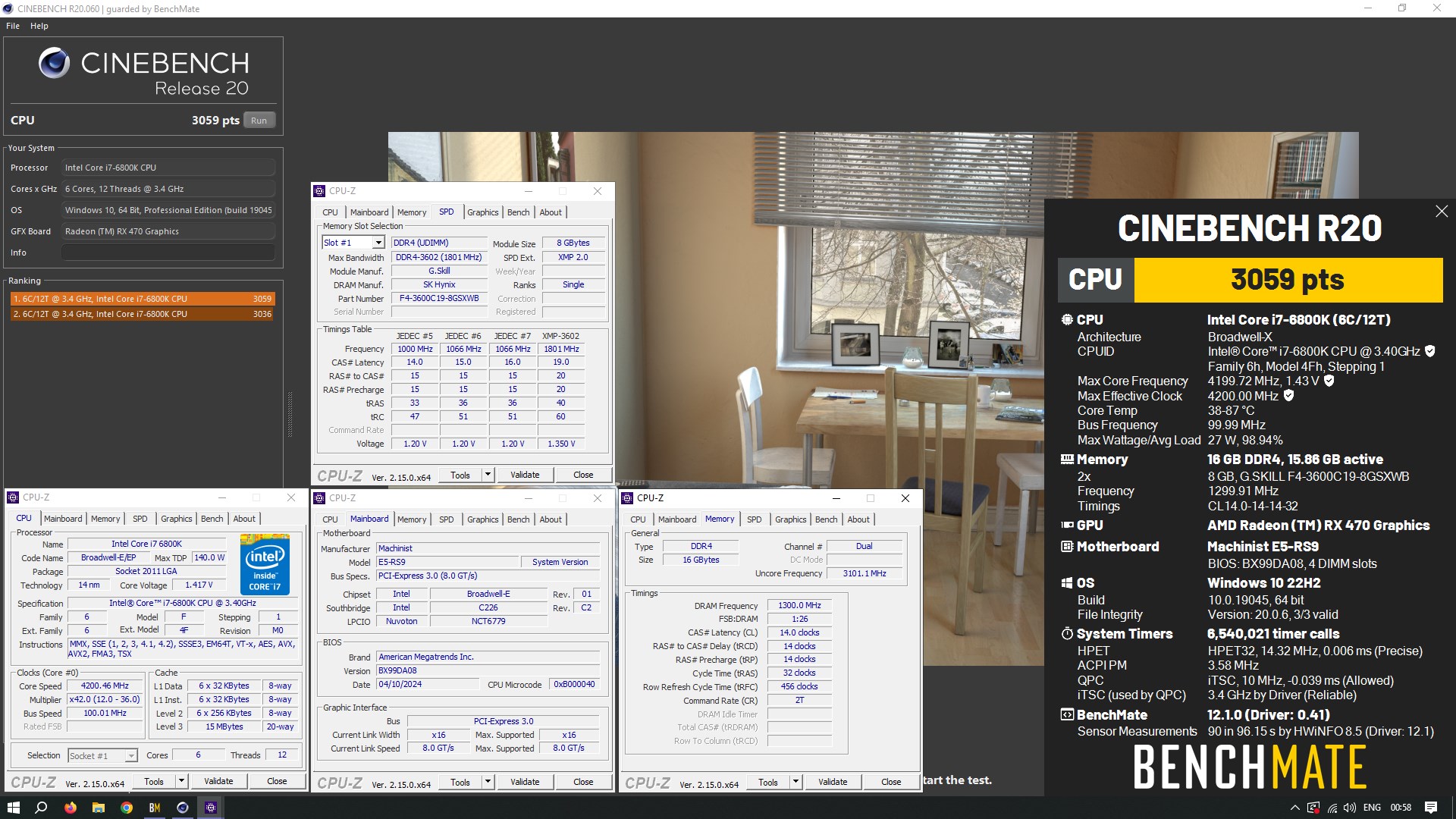Open the Windows Start menu
Image resolution: width=1456 pixels, height=819 pixels.
pyautogui.click(x=13, y=808)
